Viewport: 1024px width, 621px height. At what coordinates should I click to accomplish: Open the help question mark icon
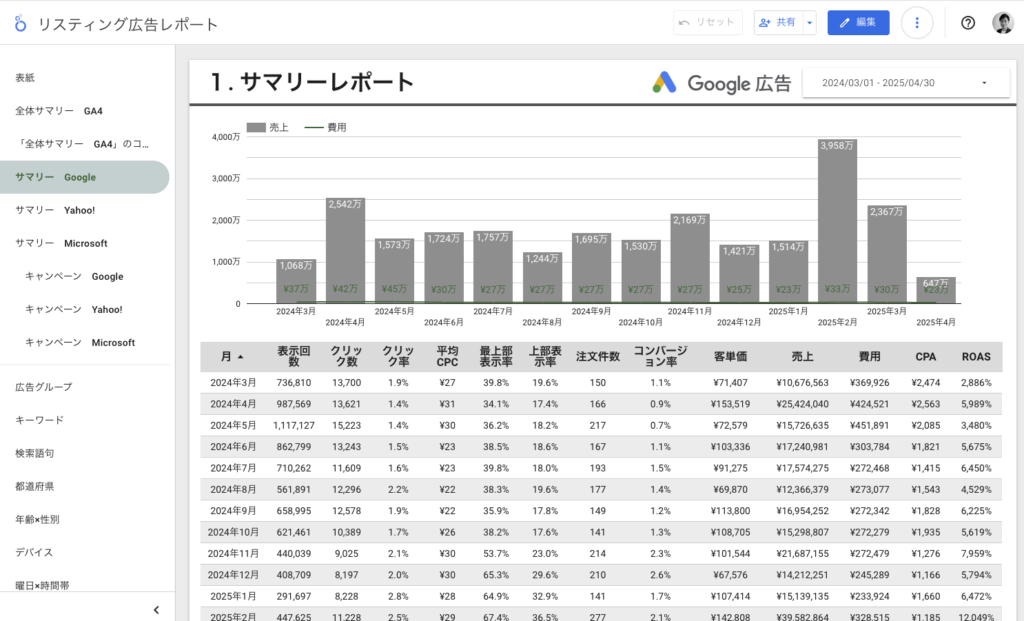(x=967, y=23)
